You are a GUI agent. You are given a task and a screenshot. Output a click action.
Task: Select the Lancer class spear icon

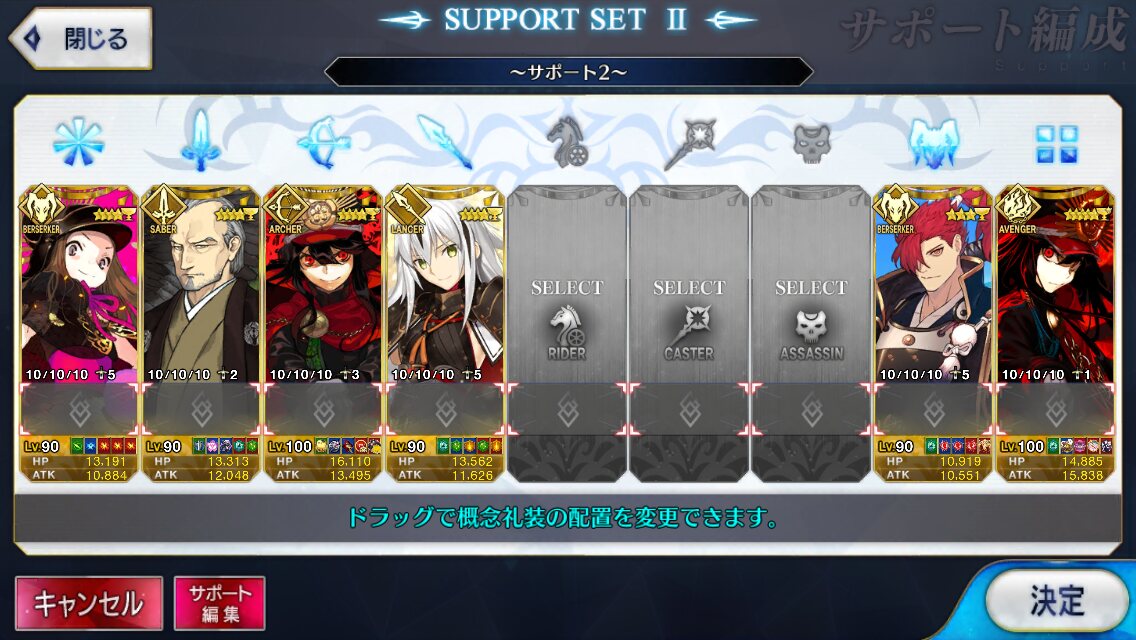[445, 142]
